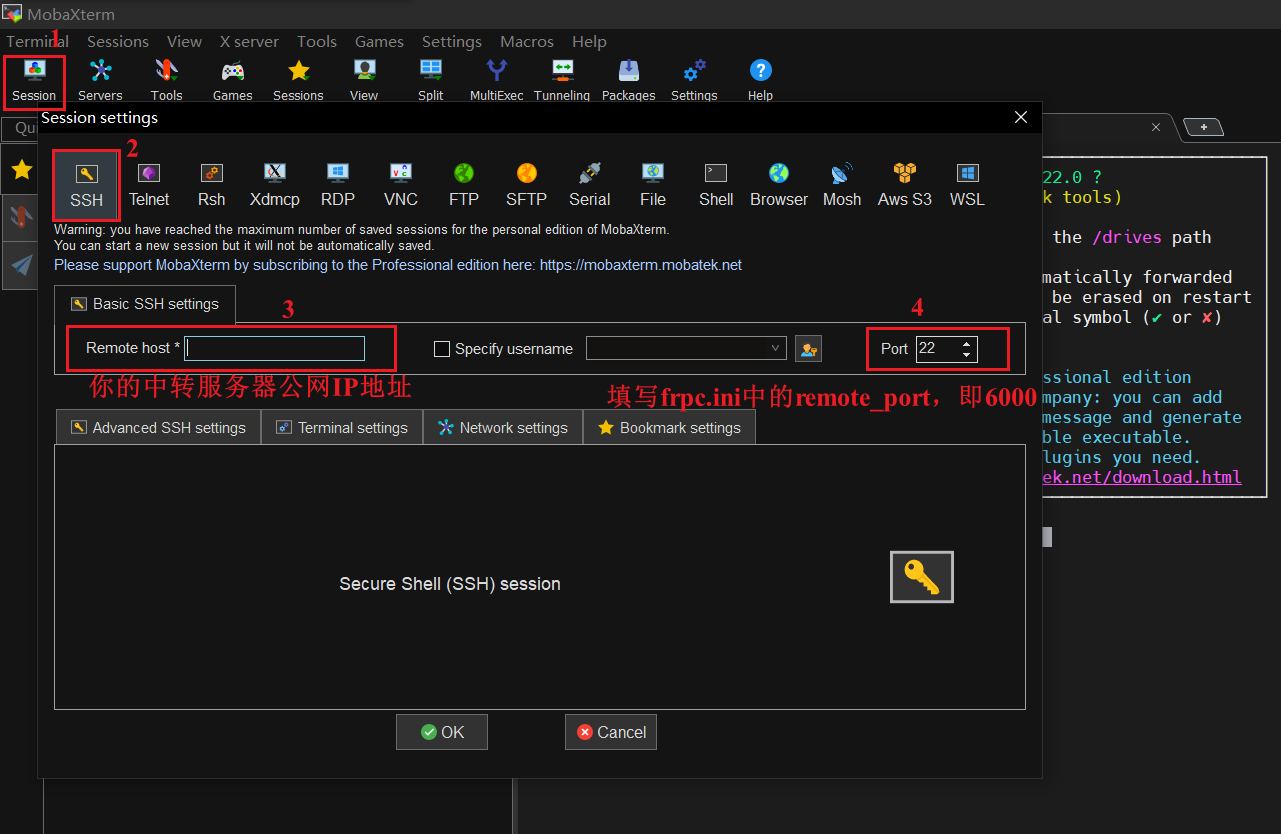The height and width of the screenshot is (834, 1281).
Task: Select the Aws S3 session type
Action: [905, 185]
